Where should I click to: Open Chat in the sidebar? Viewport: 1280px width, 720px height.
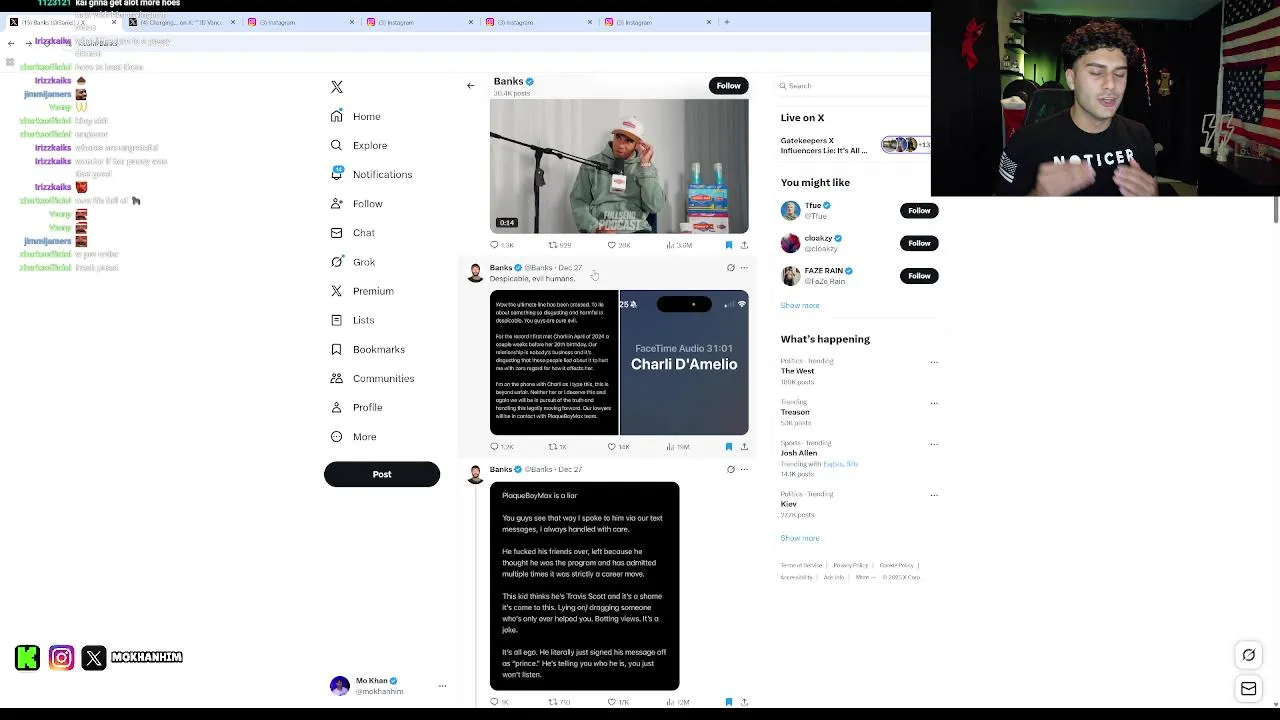pyautogui.click(x=352, y=233)
